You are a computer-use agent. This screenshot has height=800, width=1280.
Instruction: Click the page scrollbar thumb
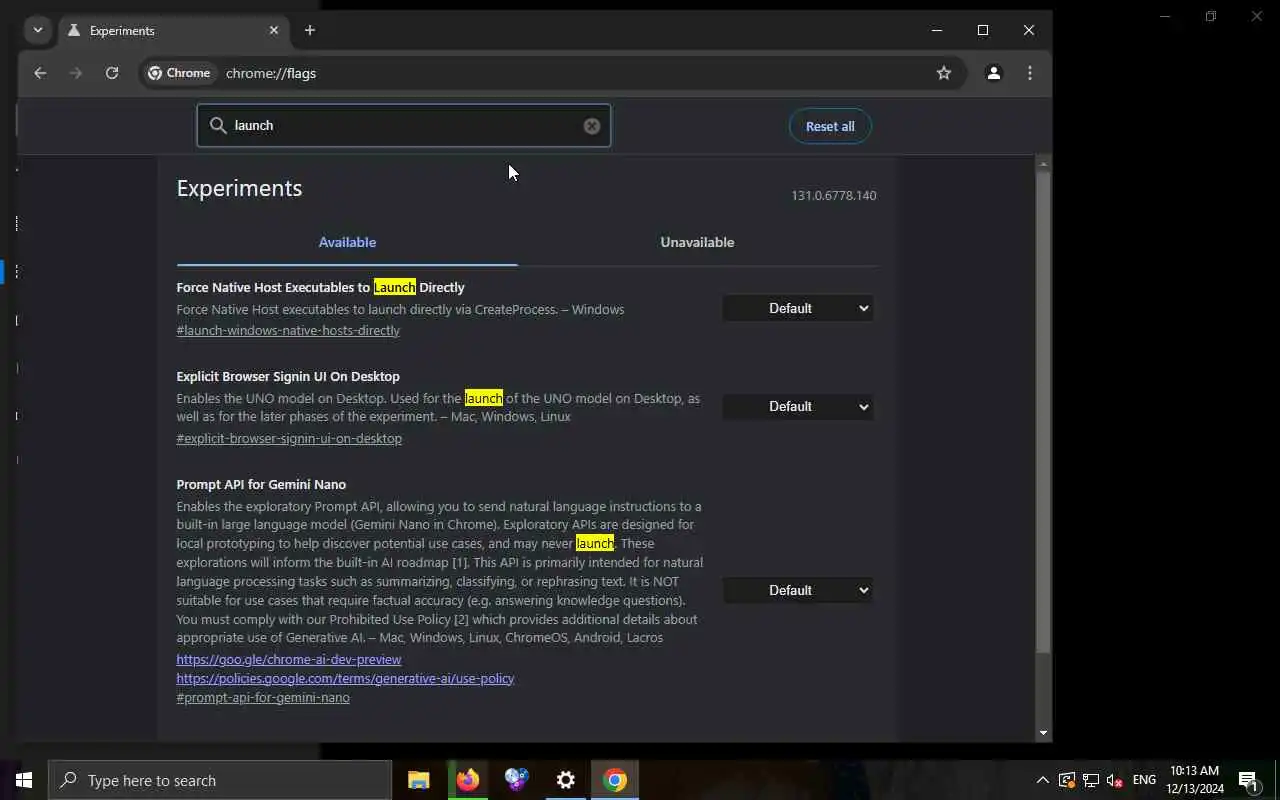click(x=1043, y=412)
